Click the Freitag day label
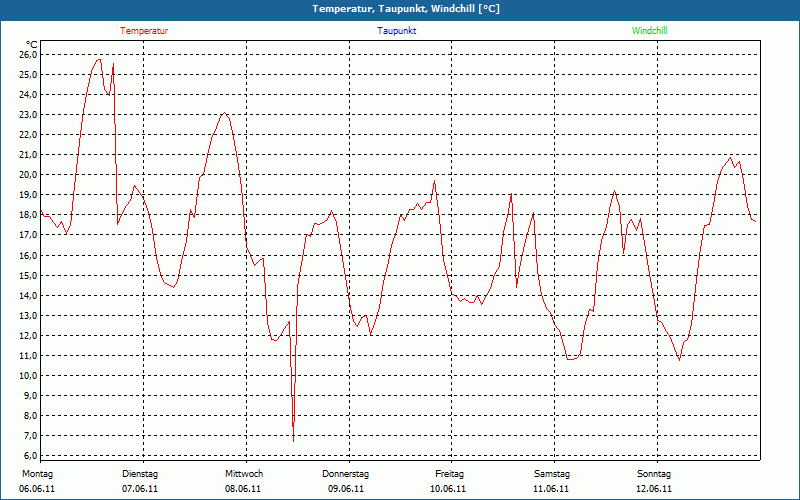800x500 pixels. click(449, 474)
